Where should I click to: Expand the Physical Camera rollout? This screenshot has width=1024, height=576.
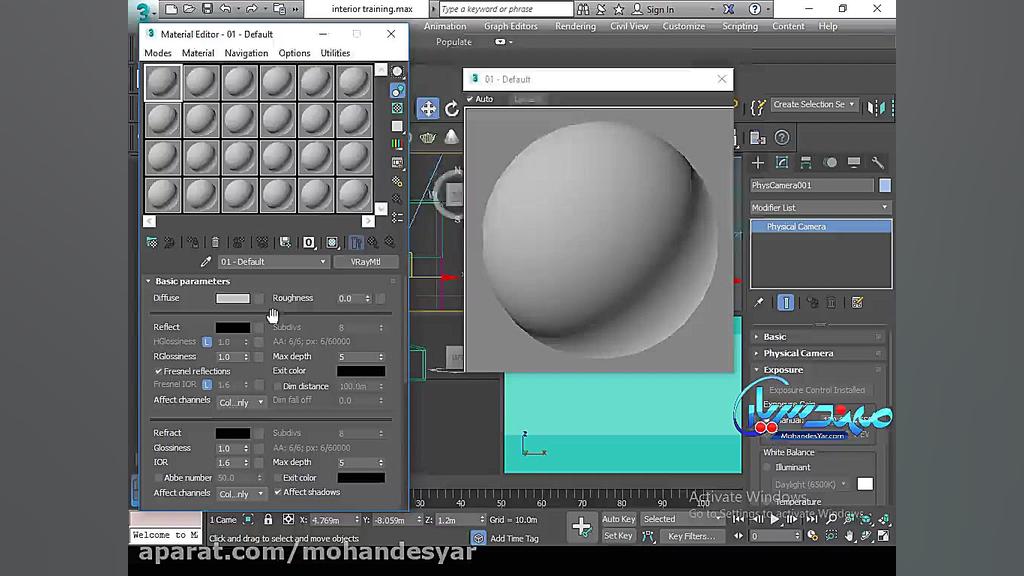(800, 352)
